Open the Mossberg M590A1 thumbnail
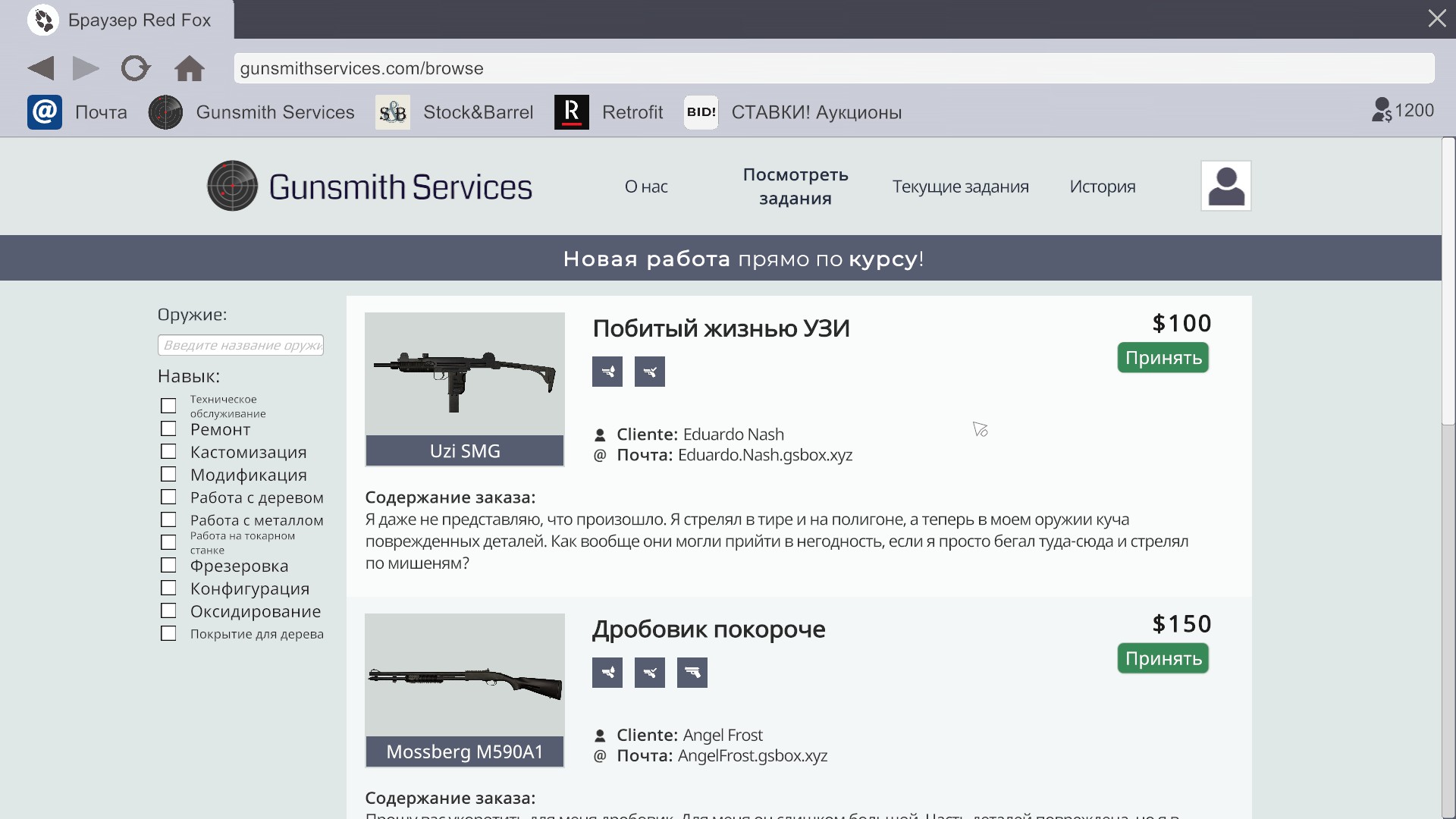Screen dimensions: 1456x819 tap(465, 690)
